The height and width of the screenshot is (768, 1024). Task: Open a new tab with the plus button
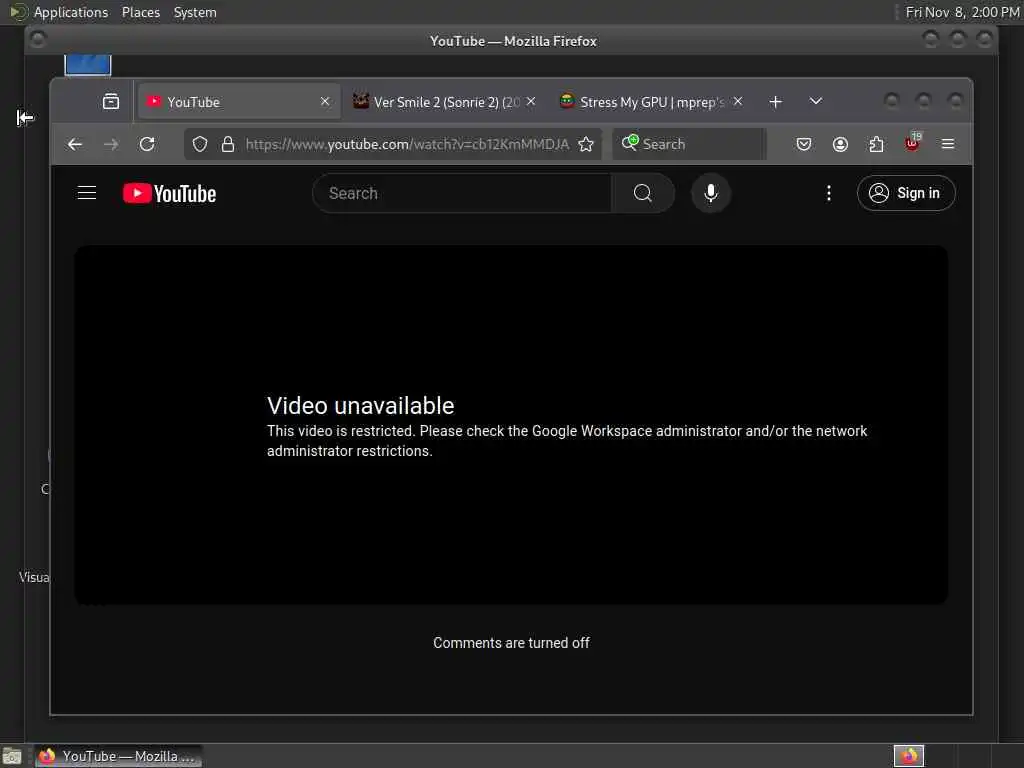pyautogui.click(x=775, y=102)
